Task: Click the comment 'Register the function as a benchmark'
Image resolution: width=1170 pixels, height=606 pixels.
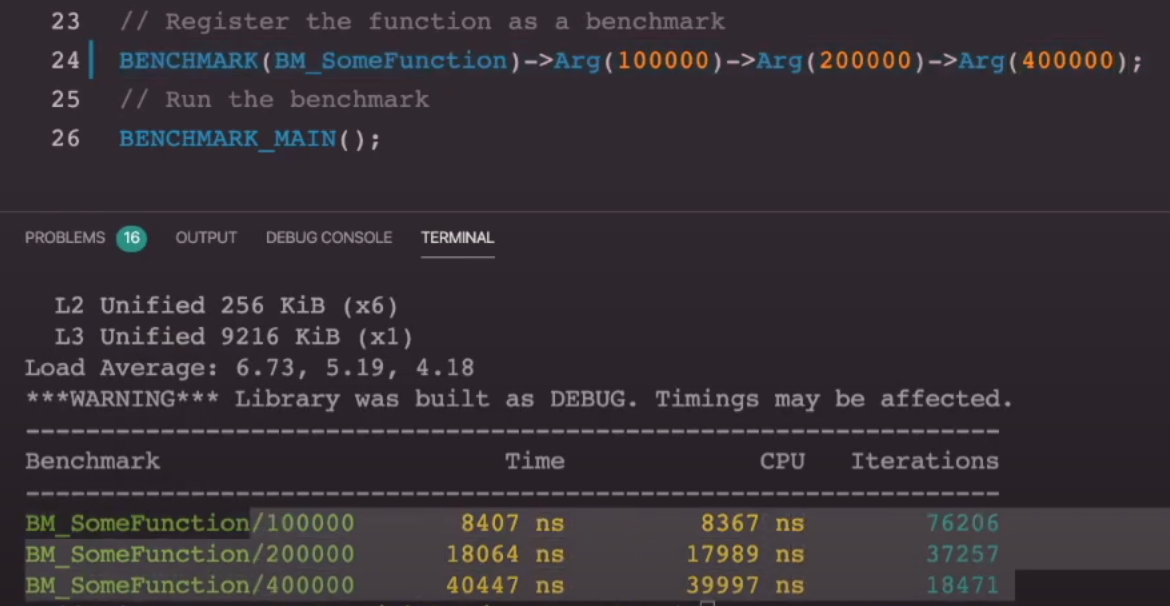Action: (x=420, y=21)
